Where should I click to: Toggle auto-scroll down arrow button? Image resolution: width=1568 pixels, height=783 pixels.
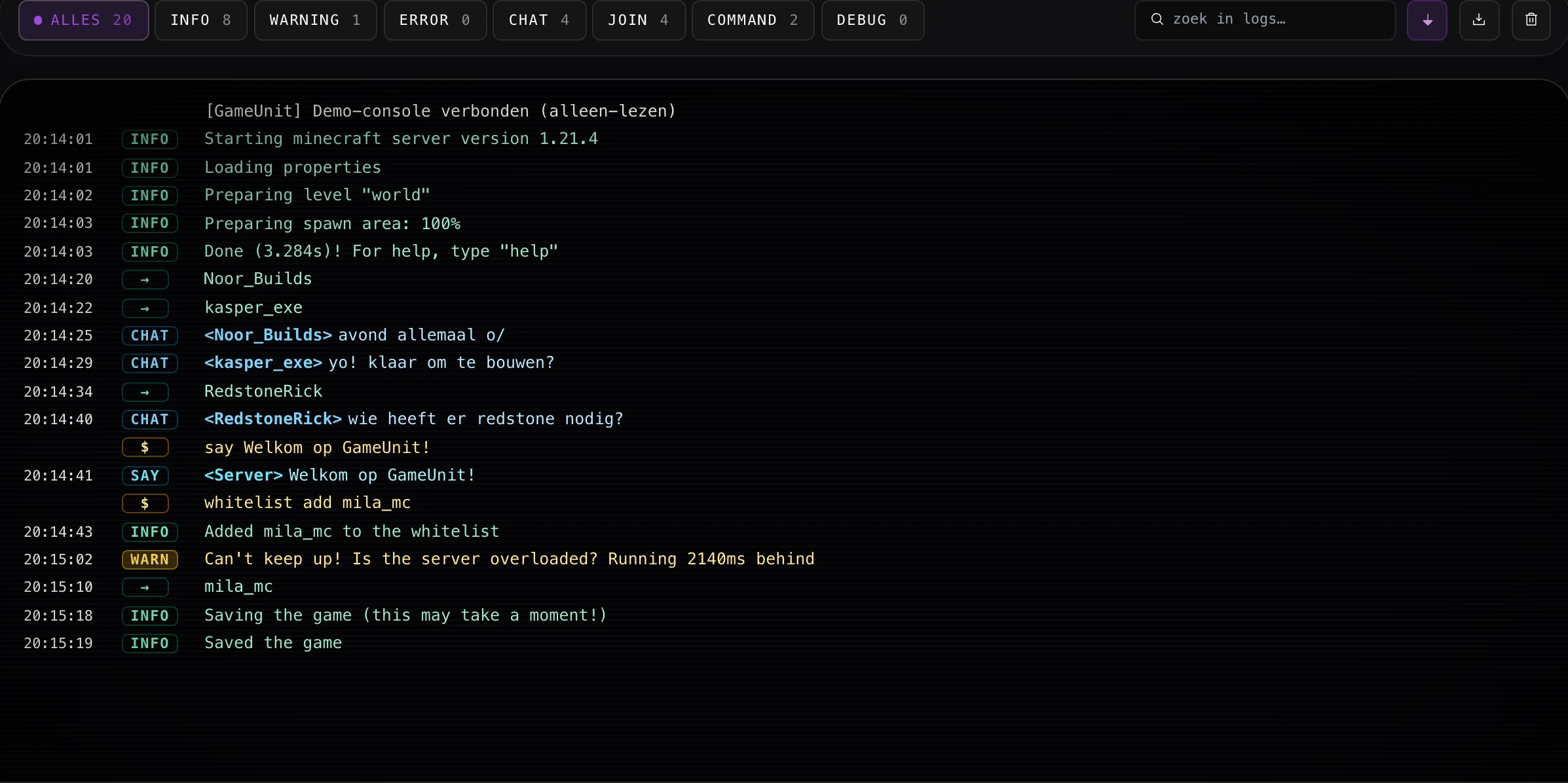pyautogui.click(x=1427, y=20)
